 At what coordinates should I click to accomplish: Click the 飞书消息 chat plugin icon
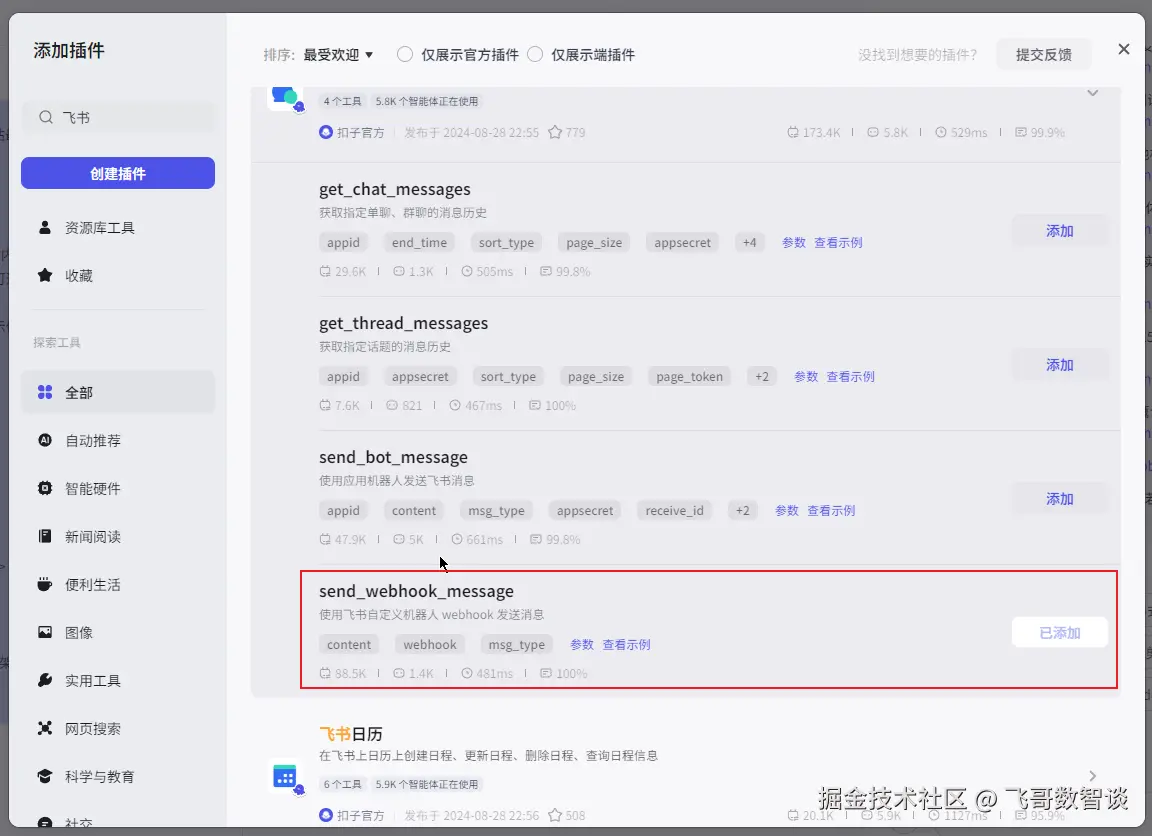pyautogui.click(x=285, y=98)
